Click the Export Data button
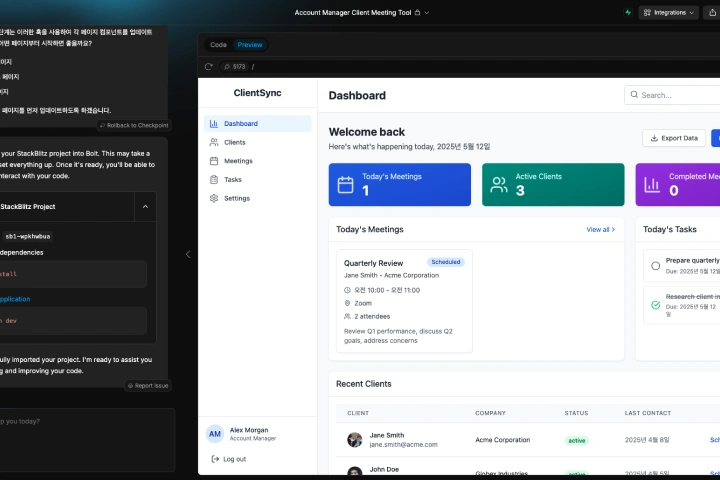The image size is (720, 480). pyautogui.click(x=674, y=138)
